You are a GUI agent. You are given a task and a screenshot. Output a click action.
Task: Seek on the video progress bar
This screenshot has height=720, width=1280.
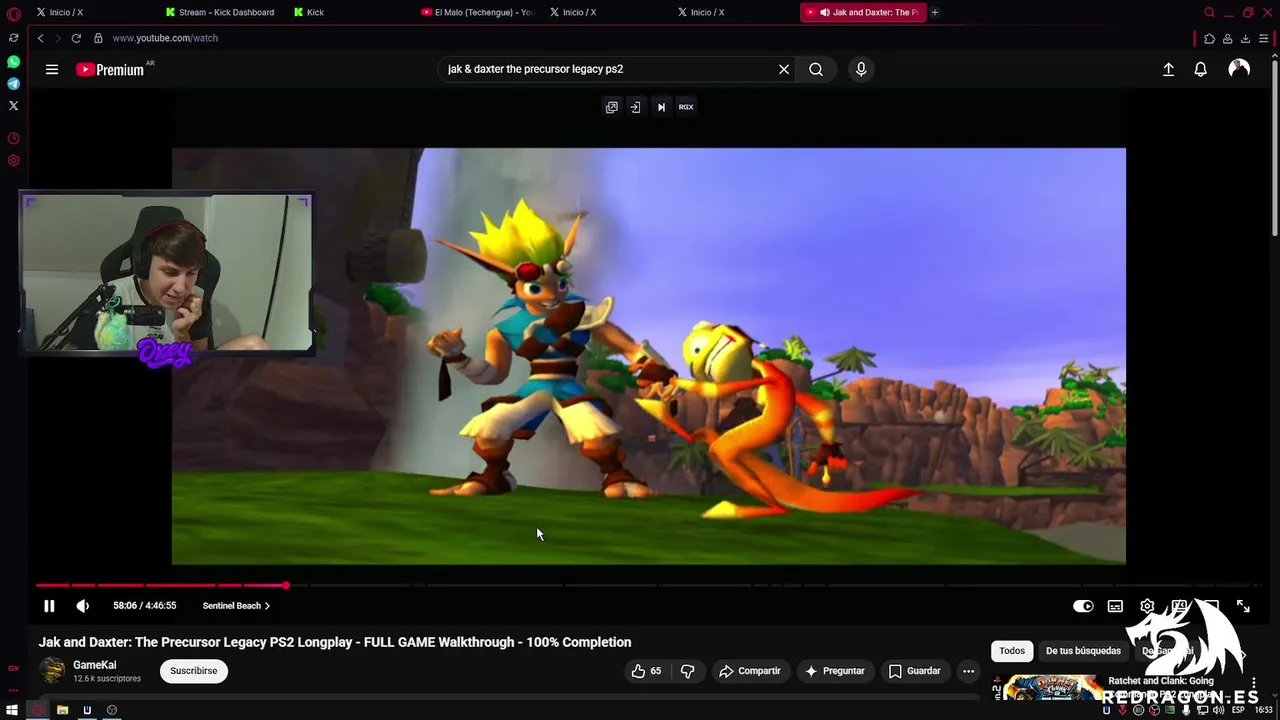pos(648,585)
